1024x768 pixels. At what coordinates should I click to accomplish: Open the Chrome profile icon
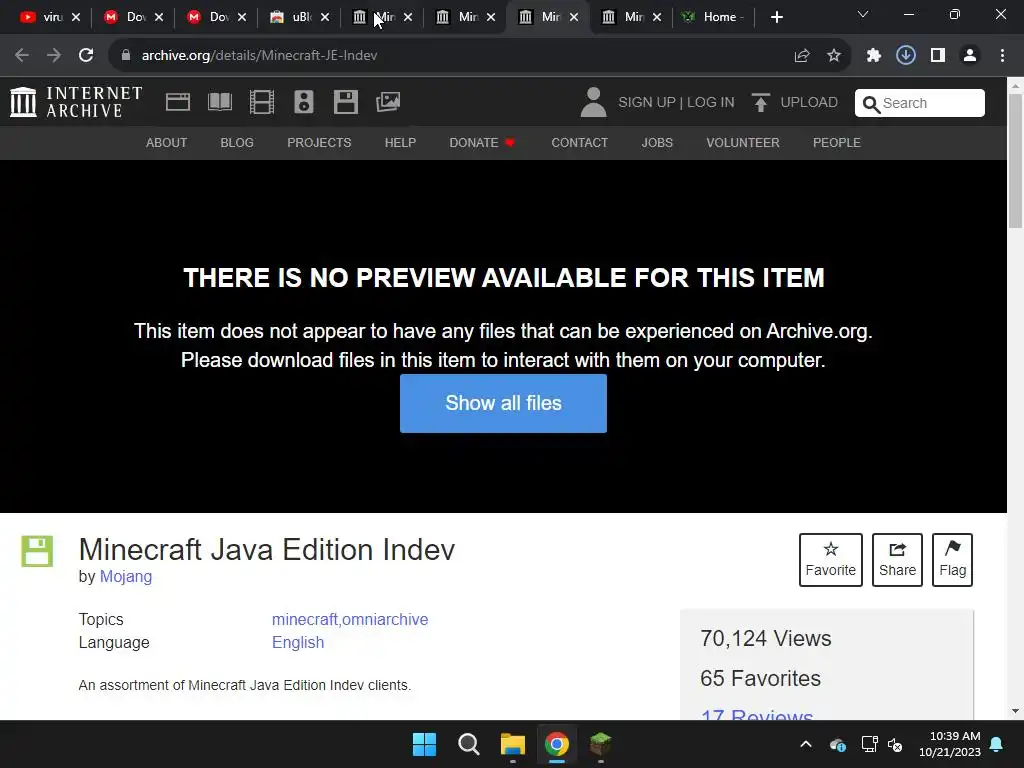pos(970,56)
